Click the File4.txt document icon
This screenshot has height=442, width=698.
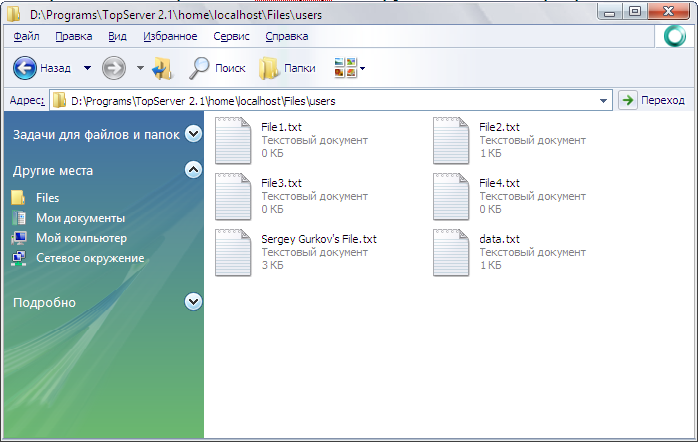pyautogui.click(x=451, y=197)
